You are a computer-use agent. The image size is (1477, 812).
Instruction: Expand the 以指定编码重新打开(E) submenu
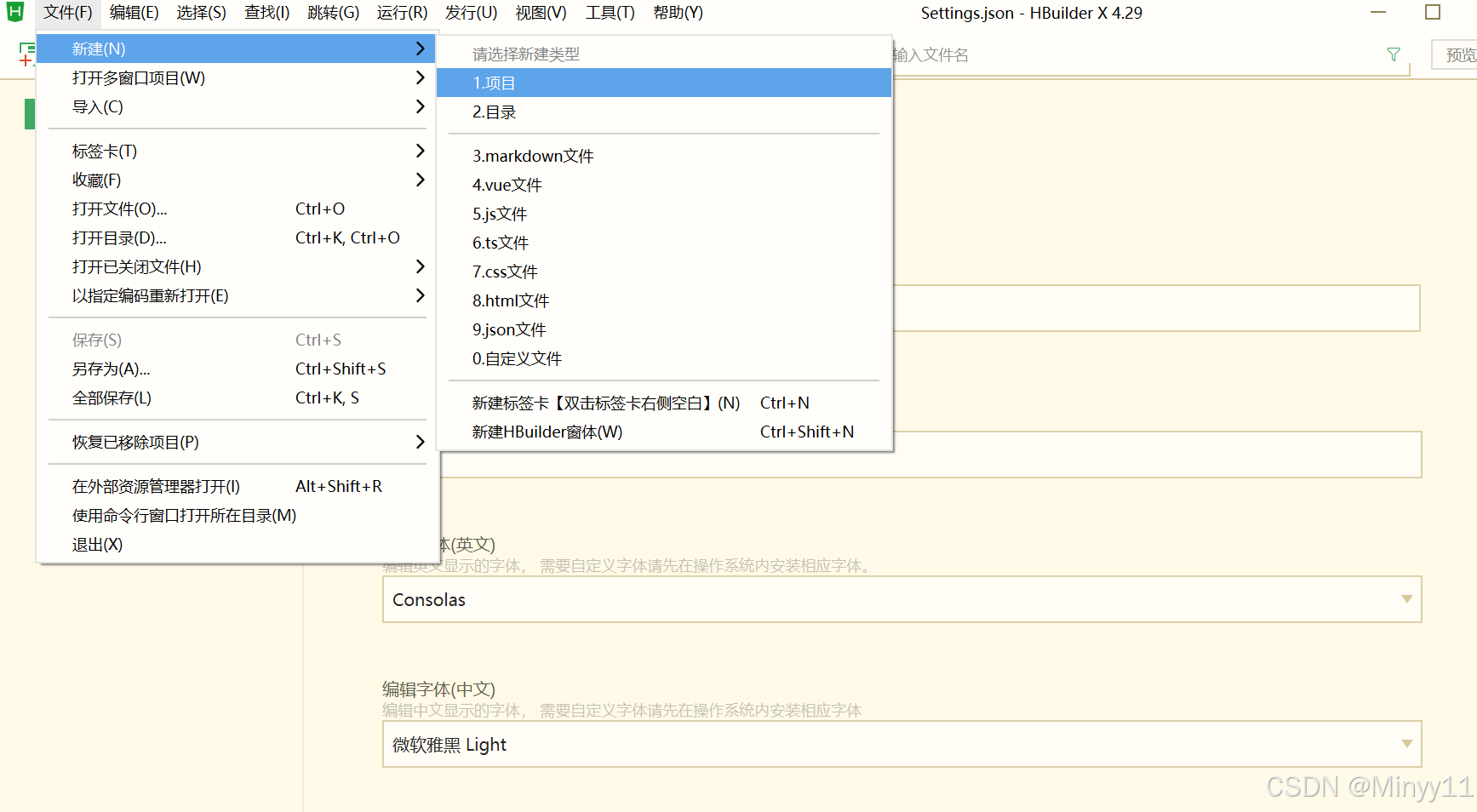point(238,296)
